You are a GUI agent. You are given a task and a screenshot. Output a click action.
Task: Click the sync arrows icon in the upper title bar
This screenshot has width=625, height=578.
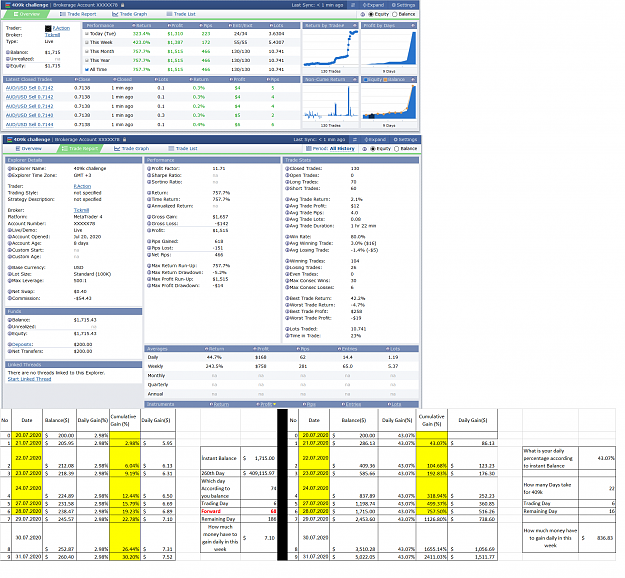pyautogui.click(x=352, y=5)
